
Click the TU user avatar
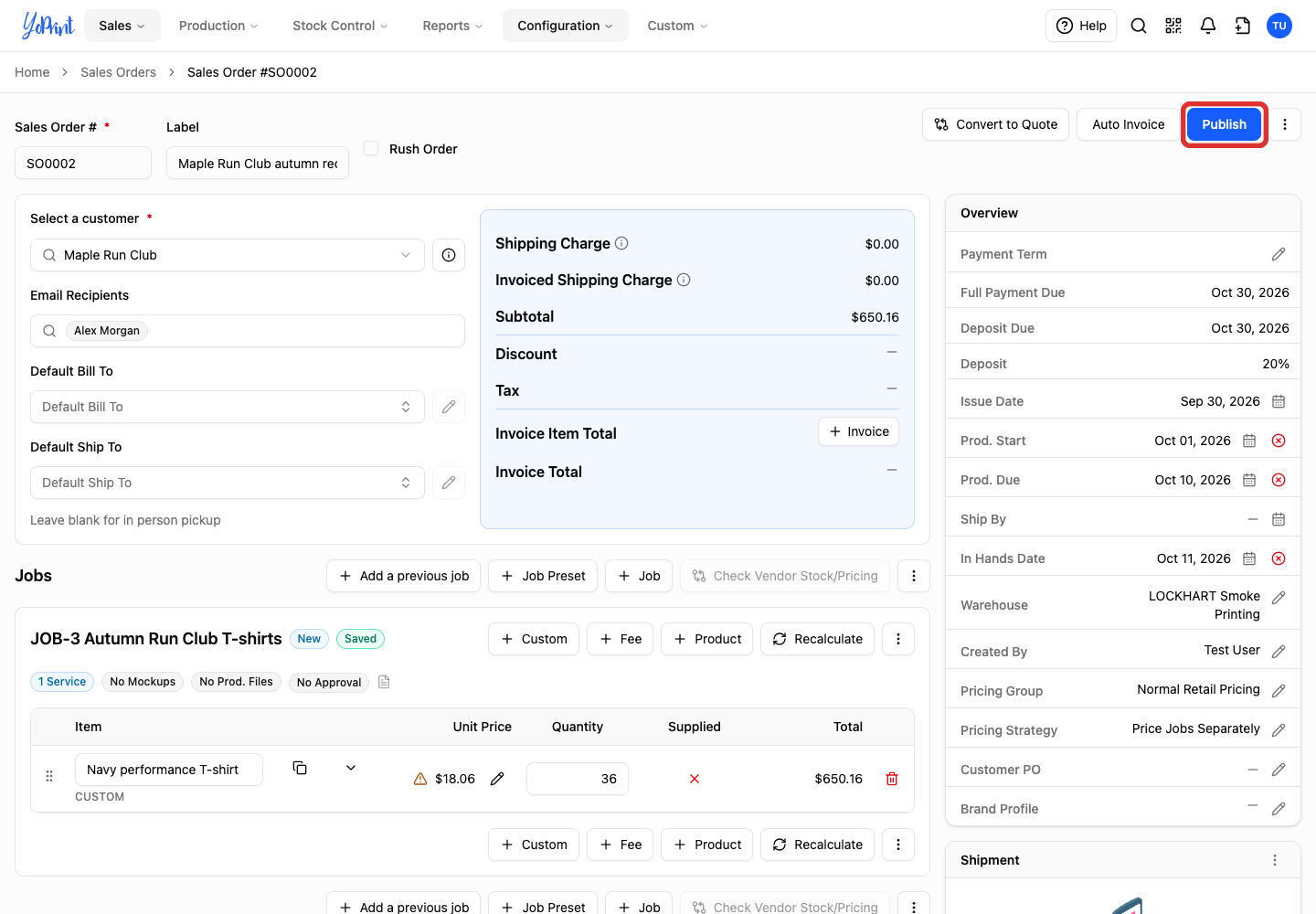pyautogui.click(x=1279, y=26)
